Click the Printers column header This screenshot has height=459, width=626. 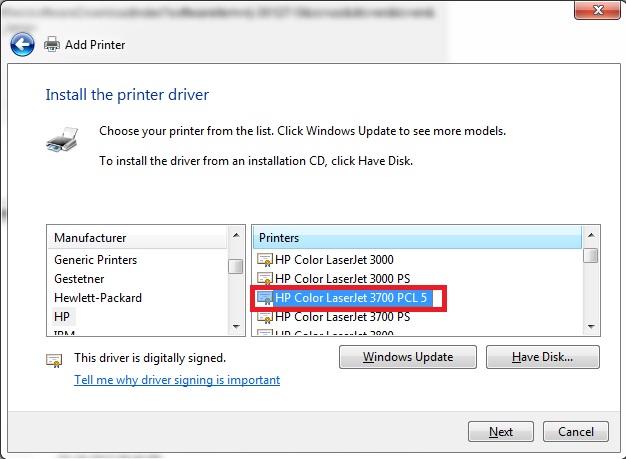(x=417, y=237)
